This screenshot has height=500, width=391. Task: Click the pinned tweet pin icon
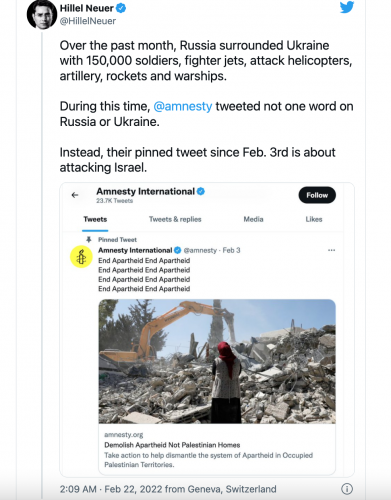[89, 239]
